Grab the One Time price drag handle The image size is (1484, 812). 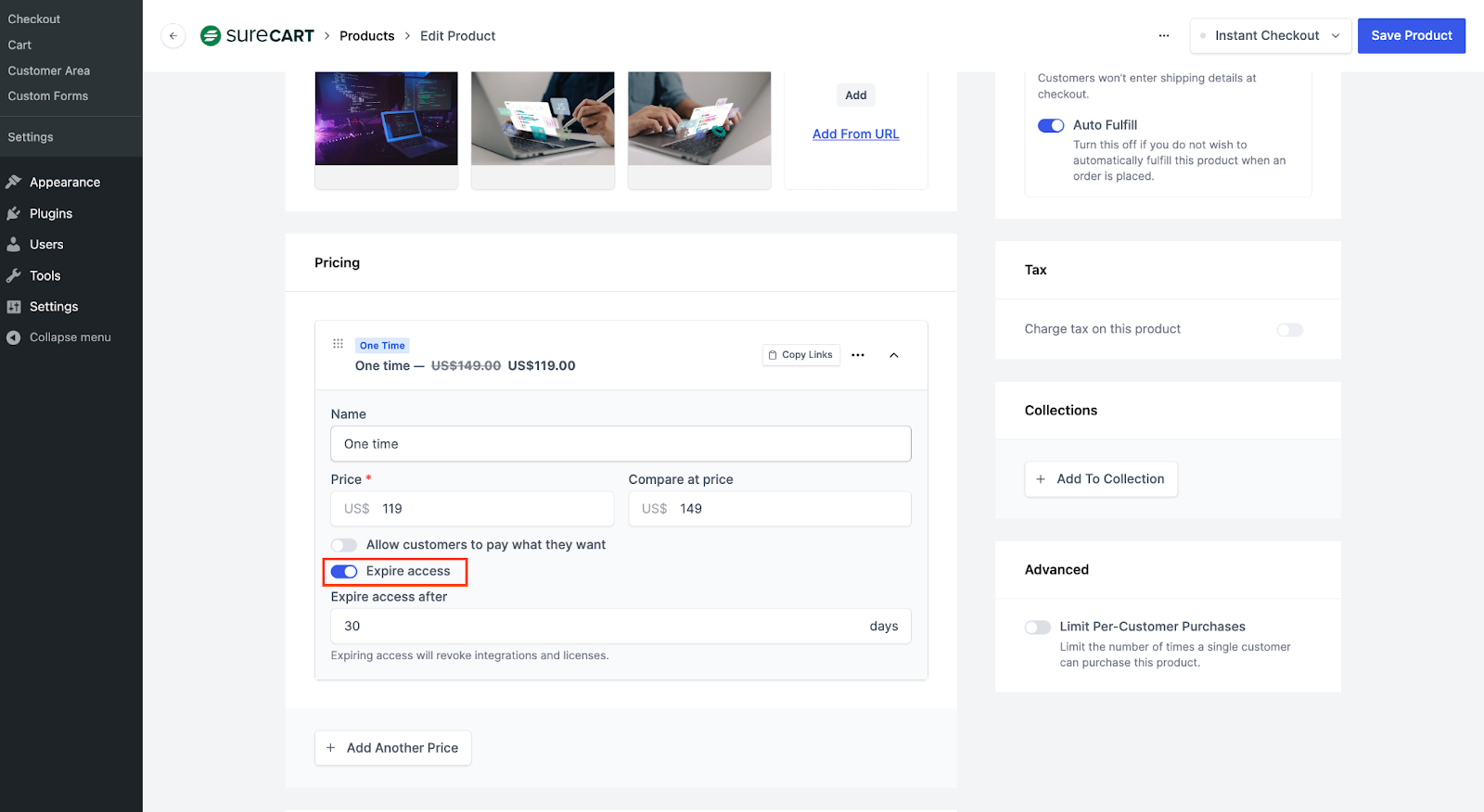[x=338, y=344]
